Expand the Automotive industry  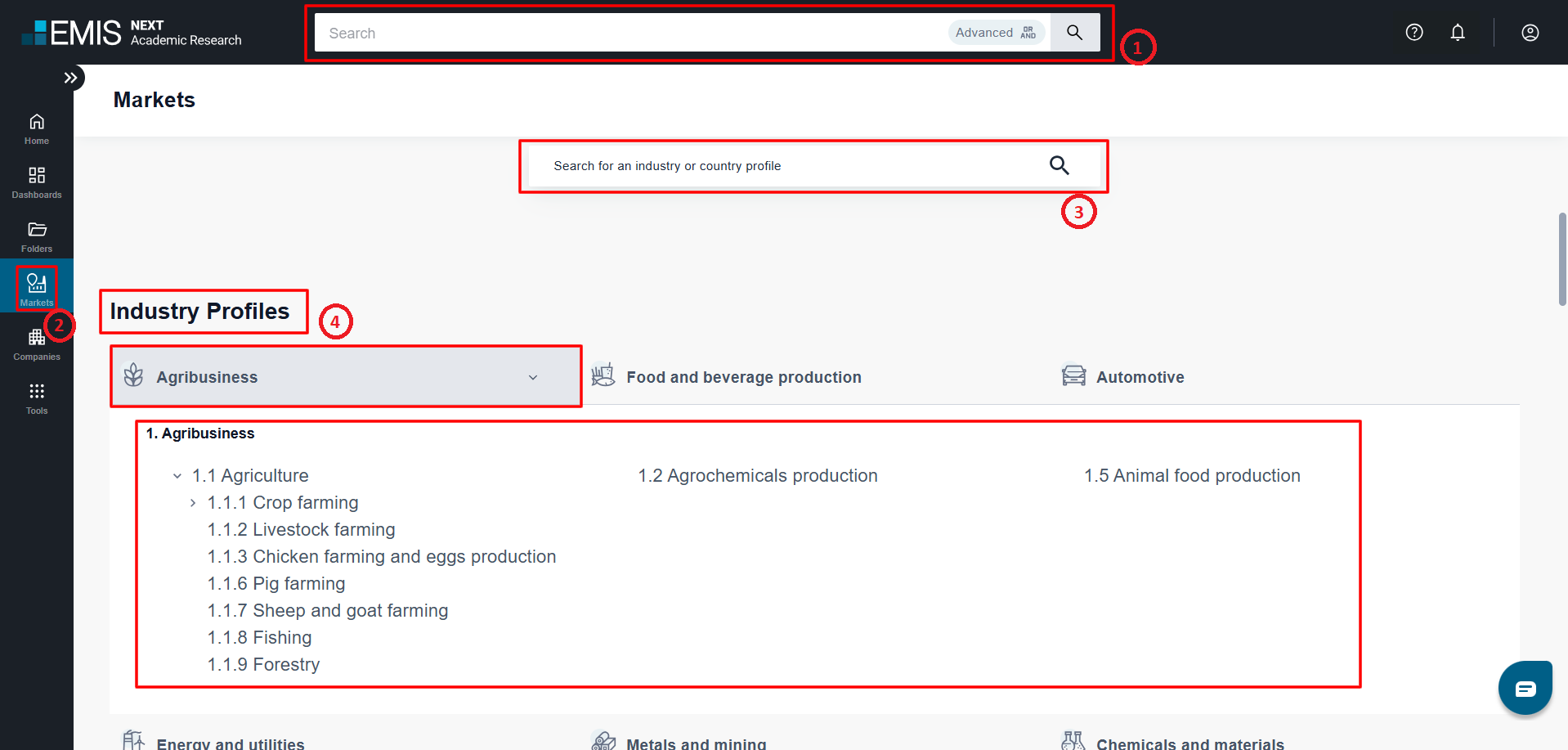coord(1140,377)
